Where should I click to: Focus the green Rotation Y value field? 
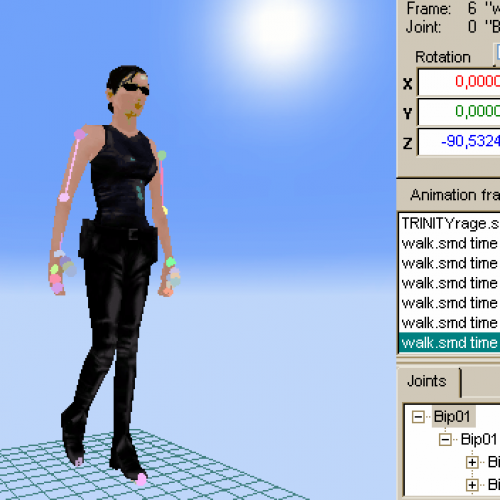[x=460, y=111]
